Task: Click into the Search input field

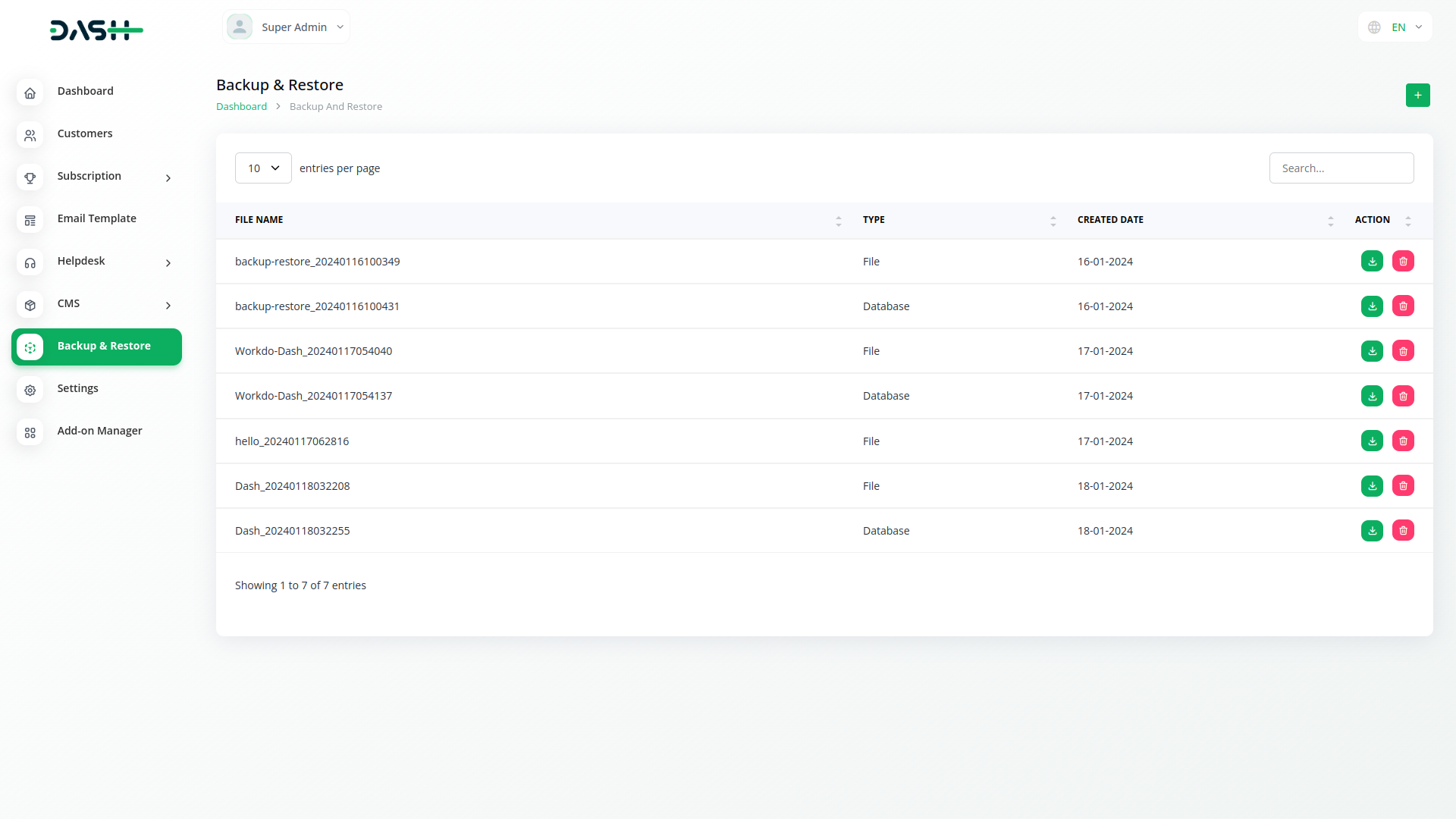Action: pyautogui.click(x=1341, y=168)
